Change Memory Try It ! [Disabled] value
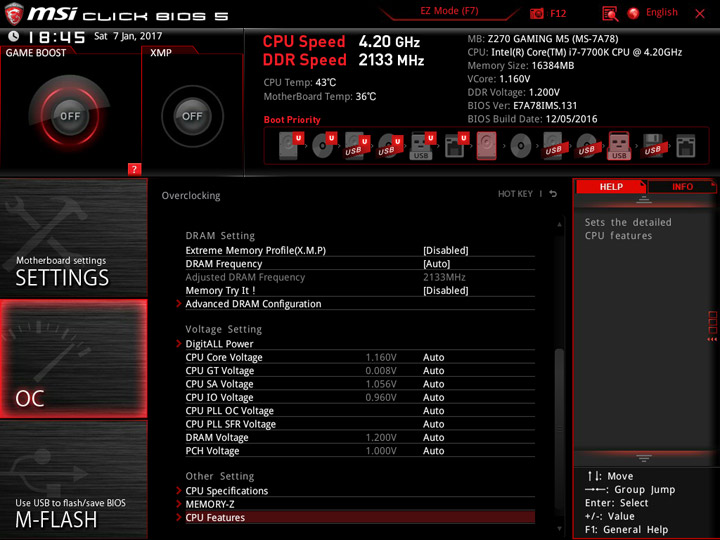 click(445, 291)
